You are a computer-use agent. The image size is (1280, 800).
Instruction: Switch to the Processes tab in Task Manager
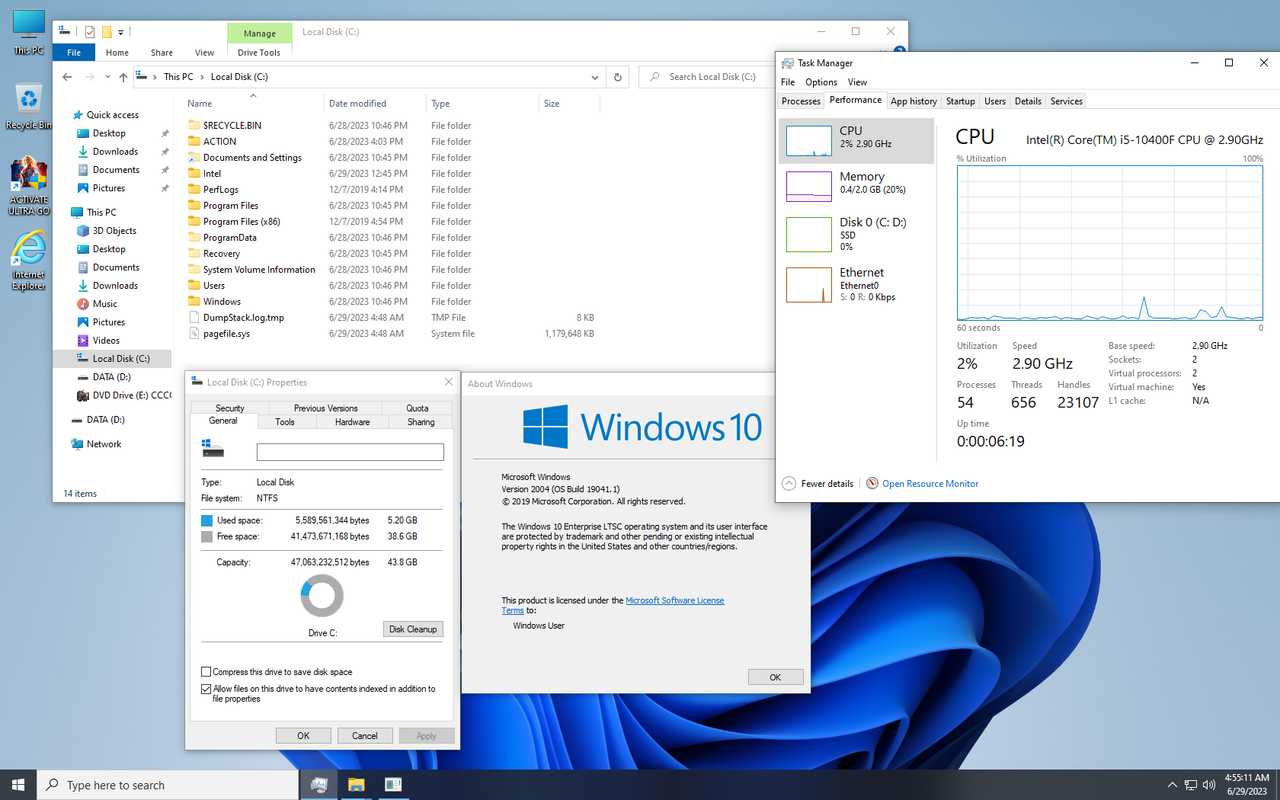click(801, 101)
